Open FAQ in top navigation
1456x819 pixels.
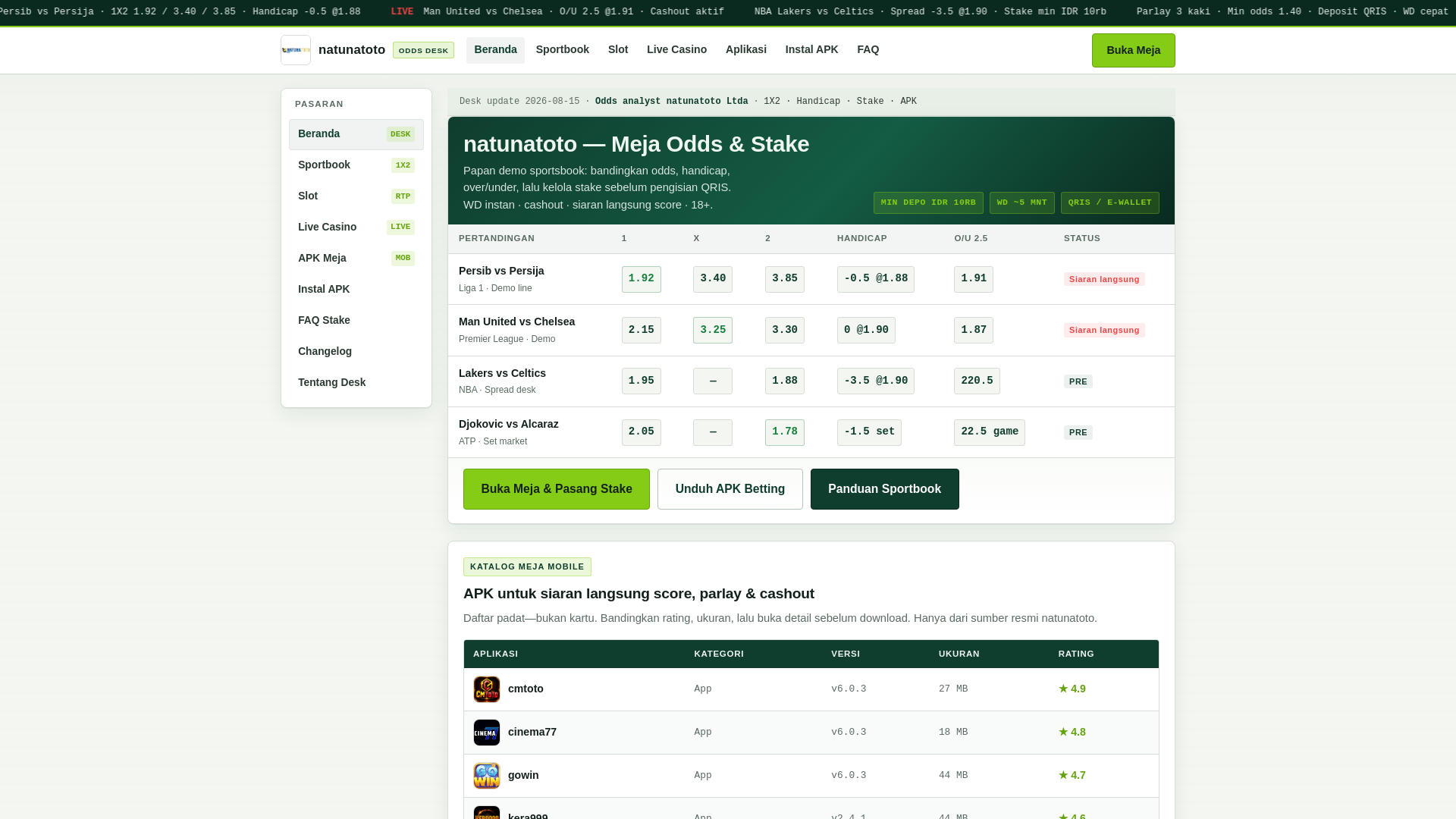(x=868, y=50)
